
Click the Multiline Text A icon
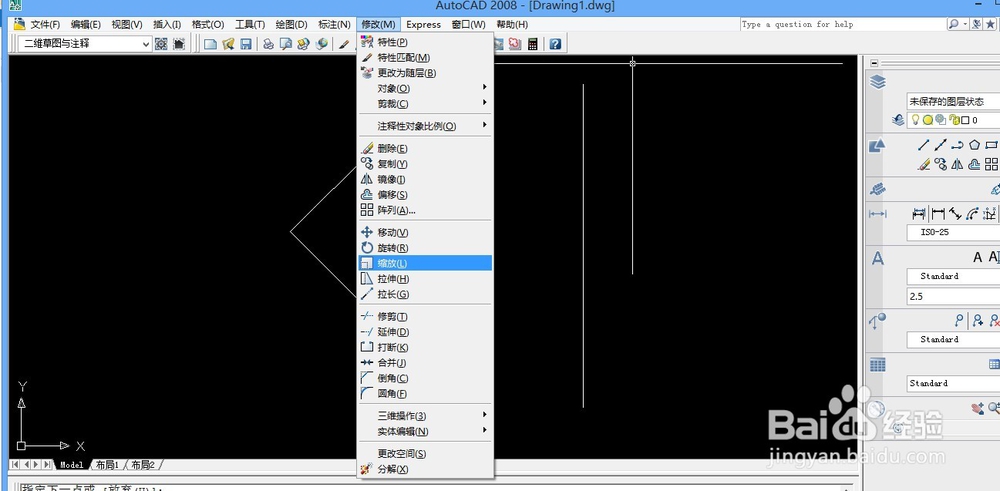tap(977, 257)
